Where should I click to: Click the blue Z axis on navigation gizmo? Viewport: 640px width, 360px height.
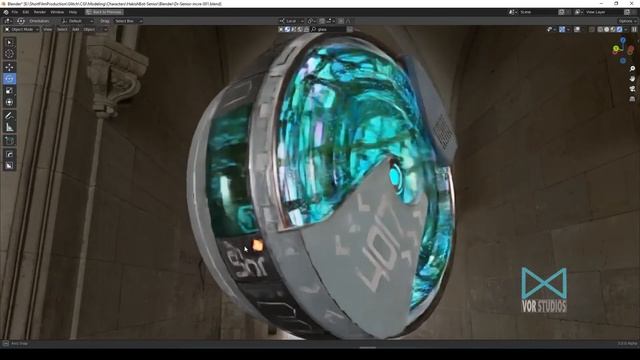pos(623,40)
